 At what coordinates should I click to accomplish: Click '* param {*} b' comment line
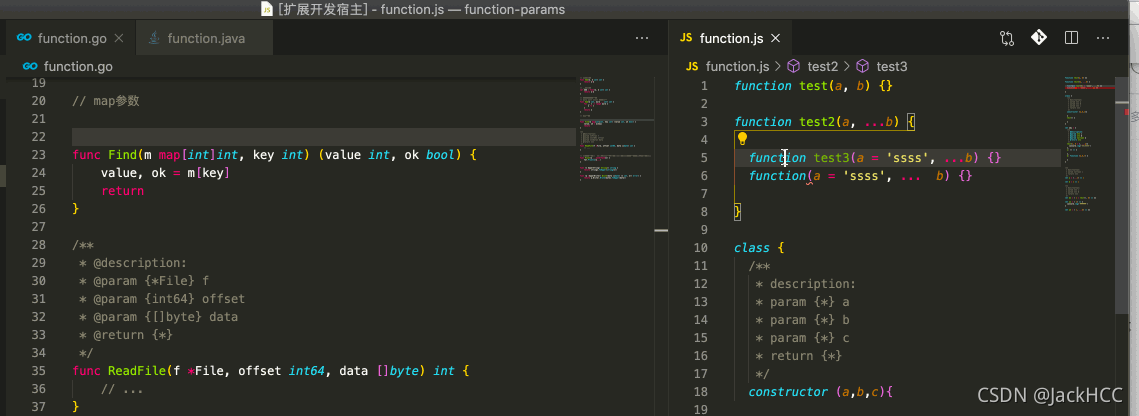pos(802,319)
